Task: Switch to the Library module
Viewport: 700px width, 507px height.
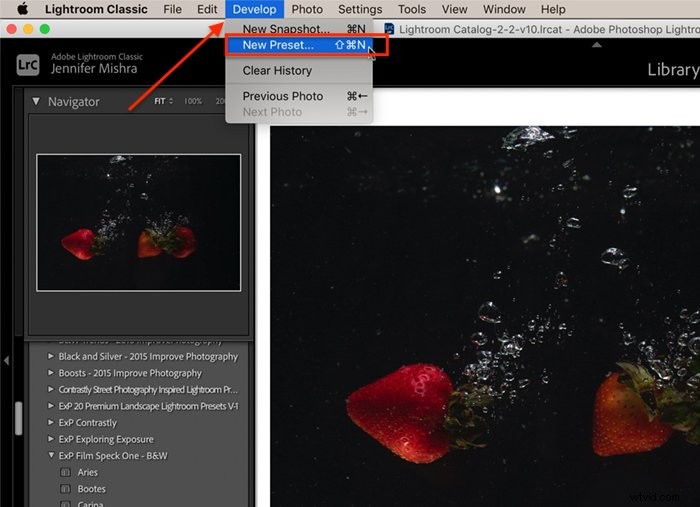Action: (x=673, y=70)
